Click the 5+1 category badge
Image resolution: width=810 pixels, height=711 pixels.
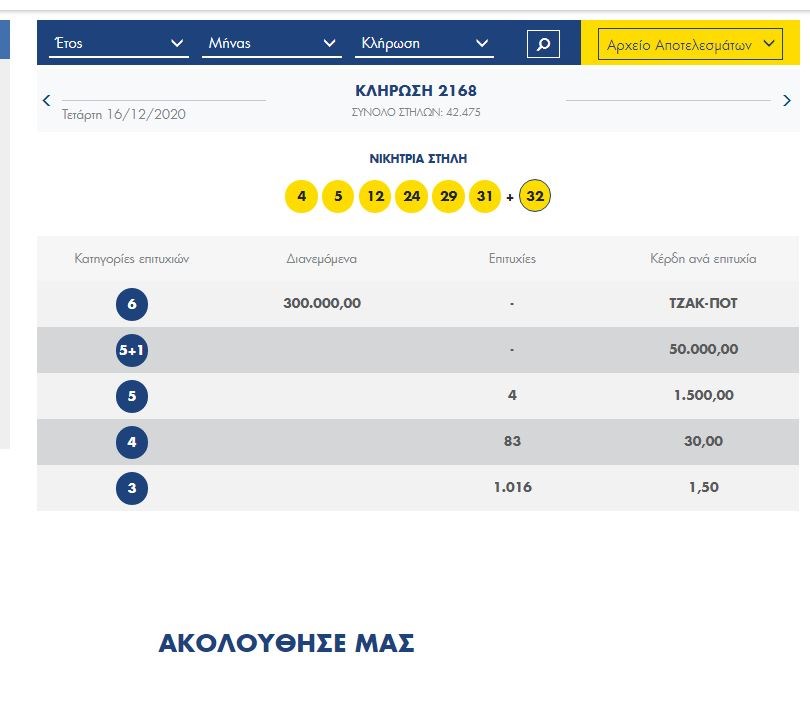coord(132,350)
